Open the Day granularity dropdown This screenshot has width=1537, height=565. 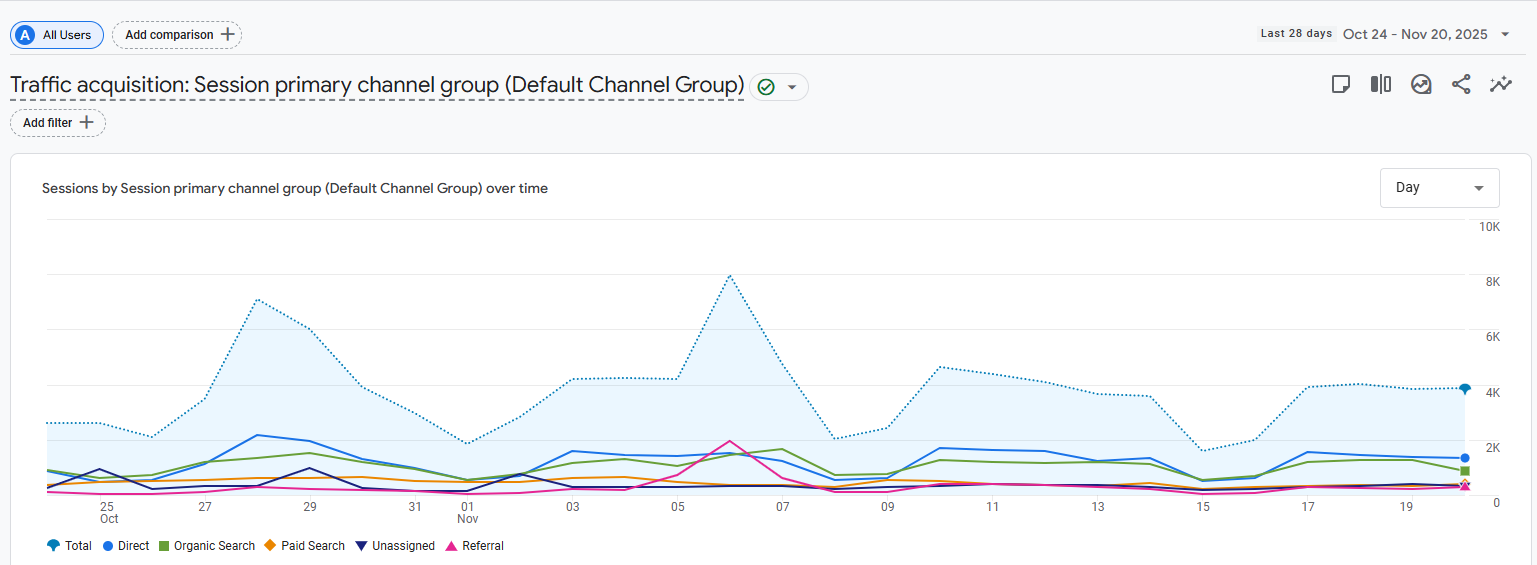coord(1439,188)
